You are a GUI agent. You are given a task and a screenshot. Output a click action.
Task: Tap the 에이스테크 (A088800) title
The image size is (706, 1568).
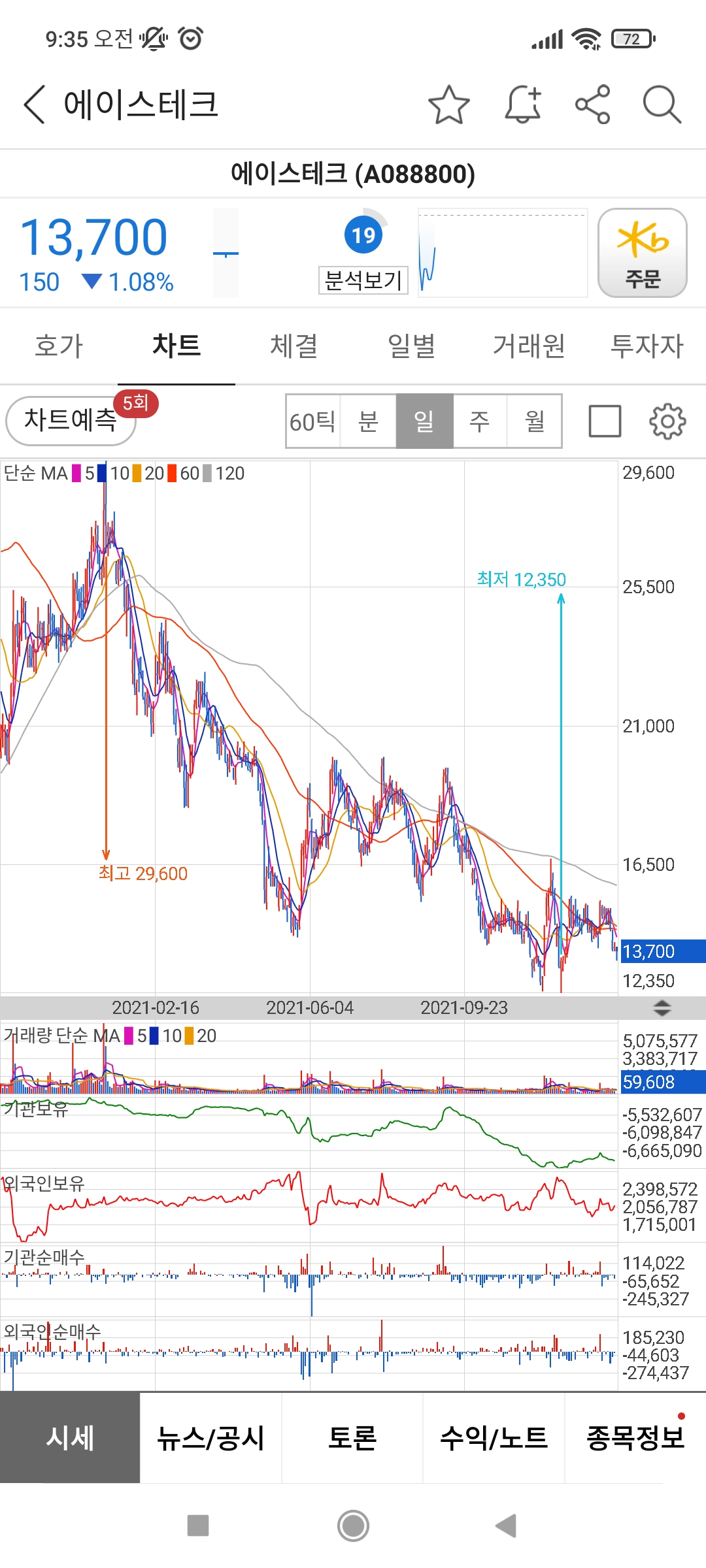coord(353,174)
